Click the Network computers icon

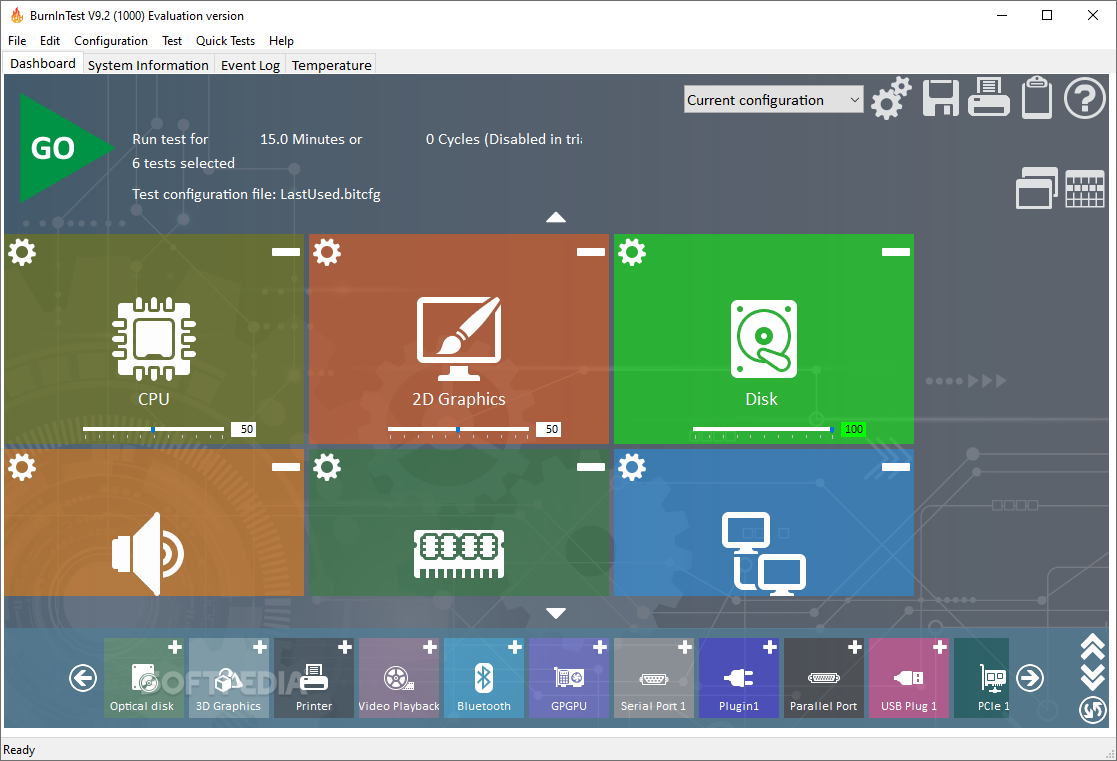coord(764,554)
